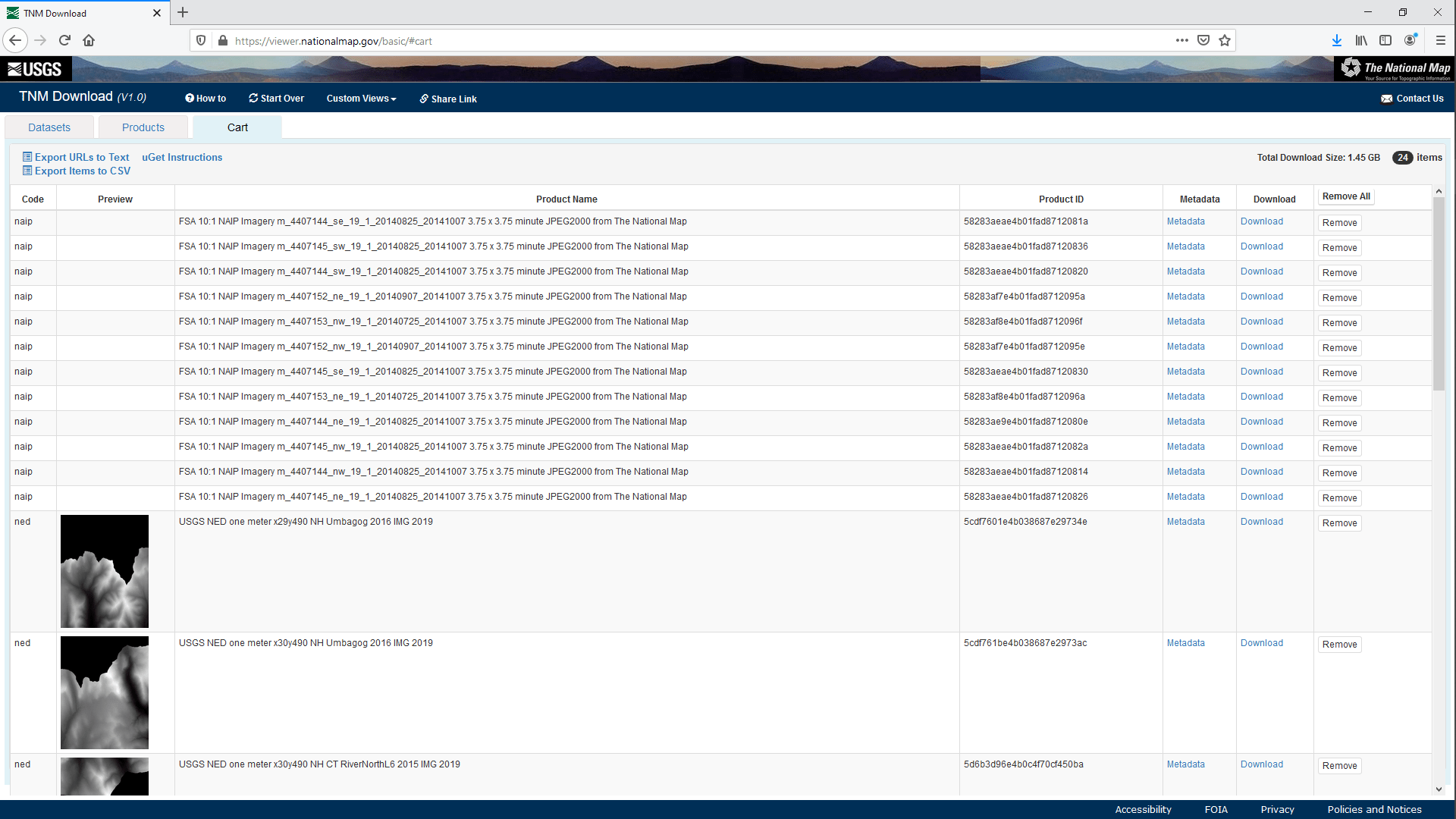
Task: Click the cart vertical scrollbar thumb
Action: pyautogui.click(x=1439, y=294)
